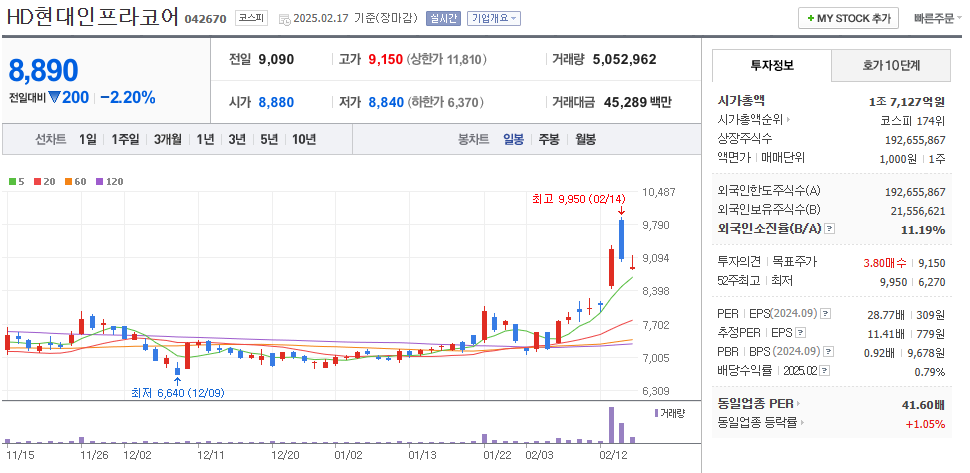This screenshot has width=970, height=473.
Task: Select the 1년 line chart period
Action: tap(205, 139)
